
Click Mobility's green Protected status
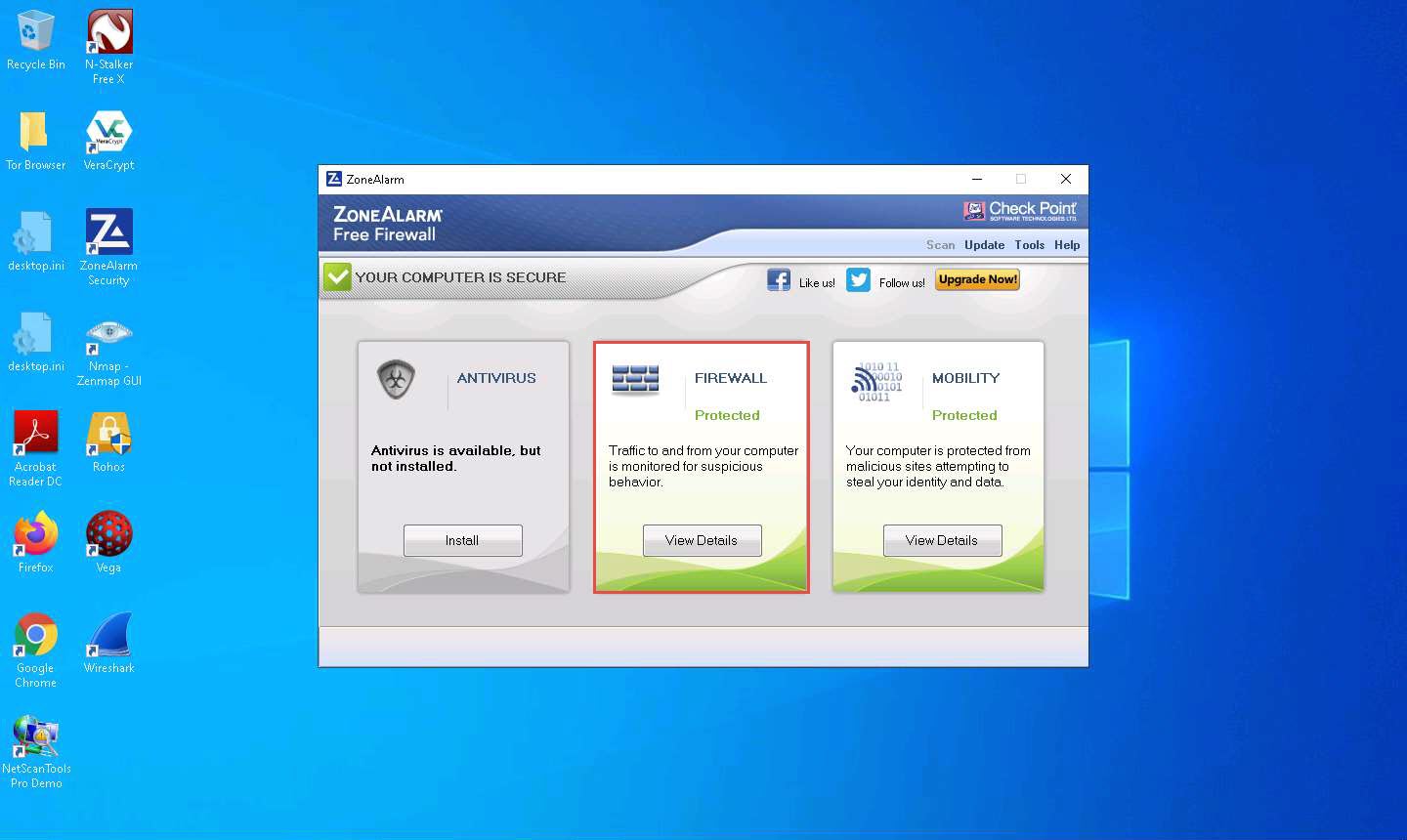point(964,415)
